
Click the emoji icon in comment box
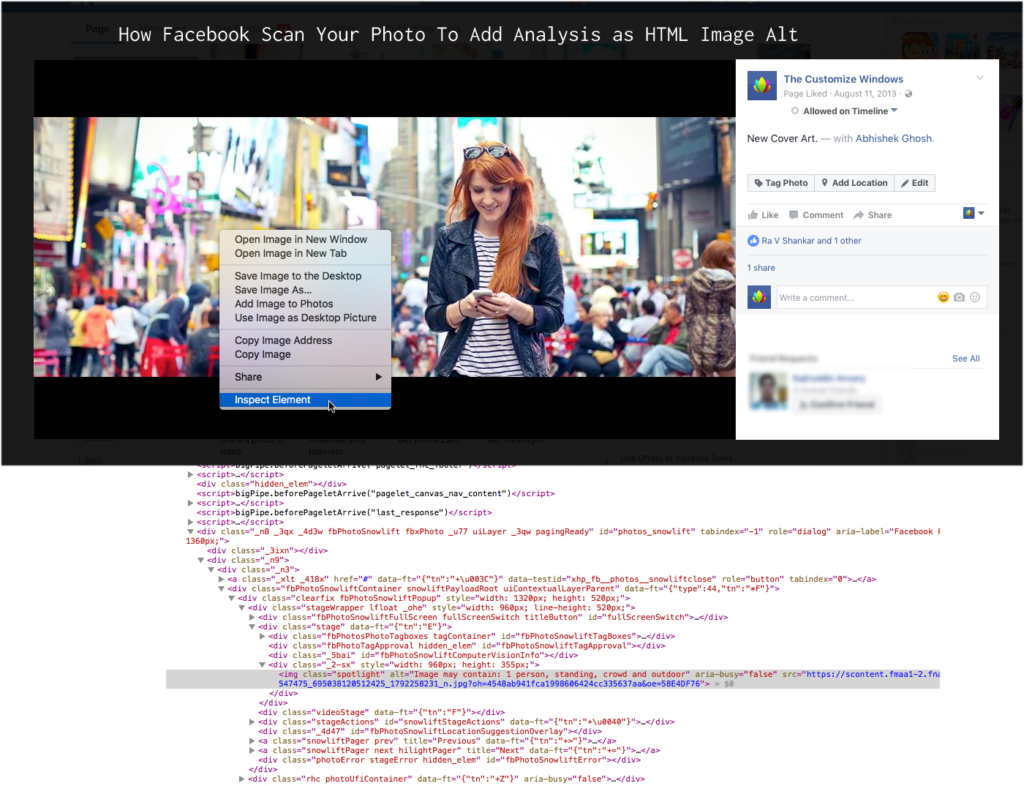click(943, 297)
